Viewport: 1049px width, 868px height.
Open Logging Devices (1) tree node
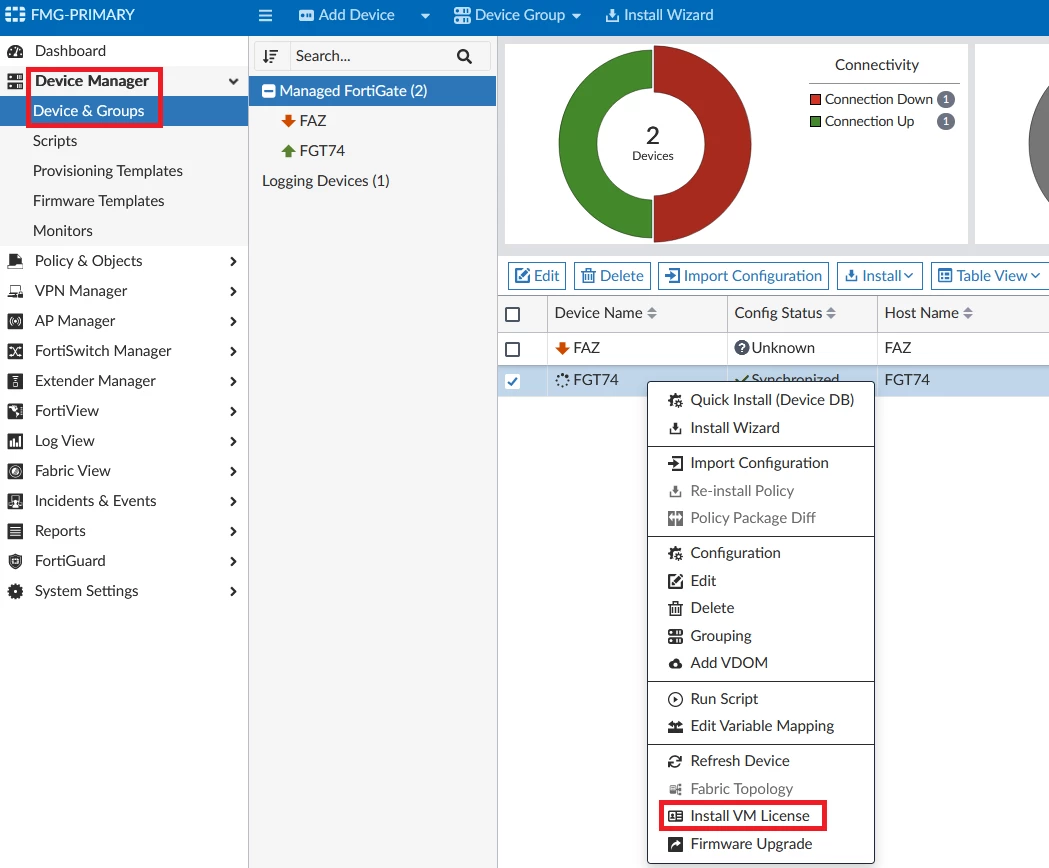point(326,181)
